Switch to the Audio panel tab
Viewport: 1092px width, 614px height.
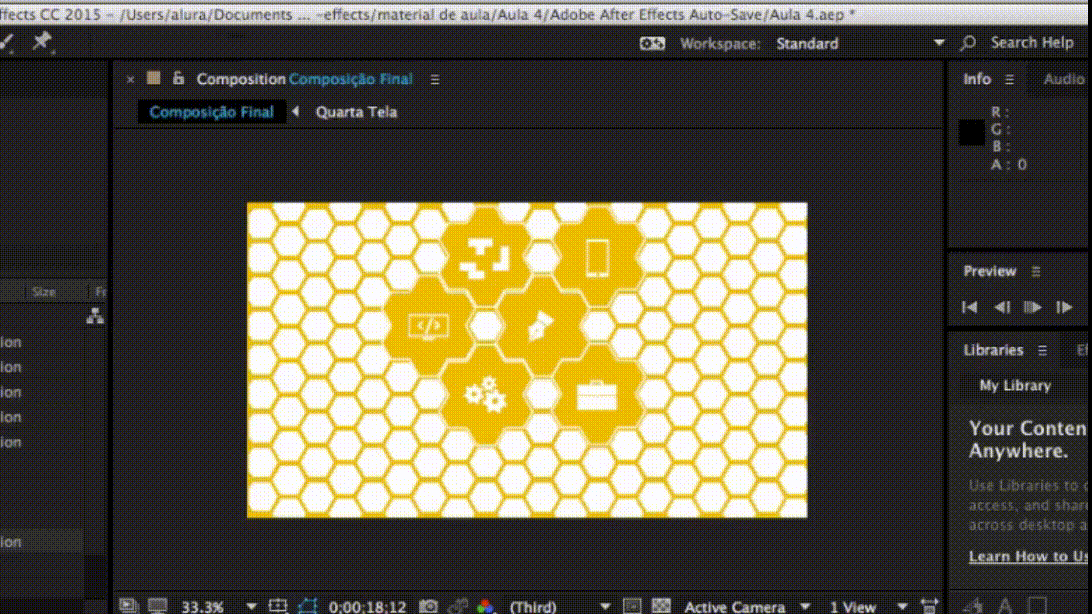pos(1063,79)
